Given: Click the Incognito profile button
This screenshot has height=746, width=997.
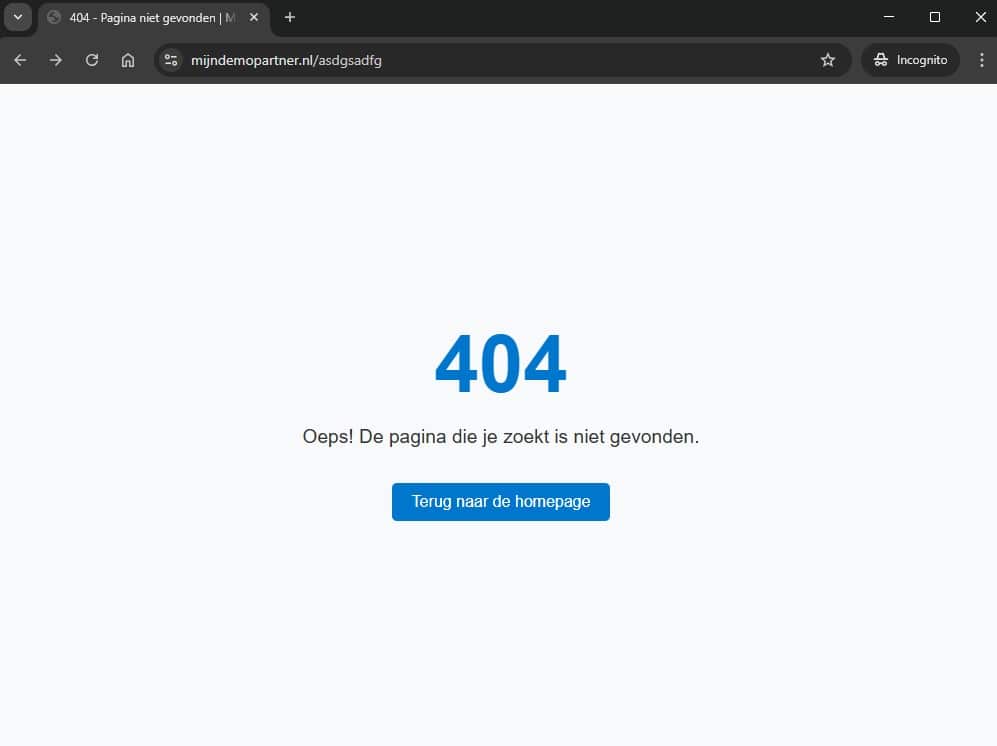Looking at the screenshot, I should tap(910, 60).
